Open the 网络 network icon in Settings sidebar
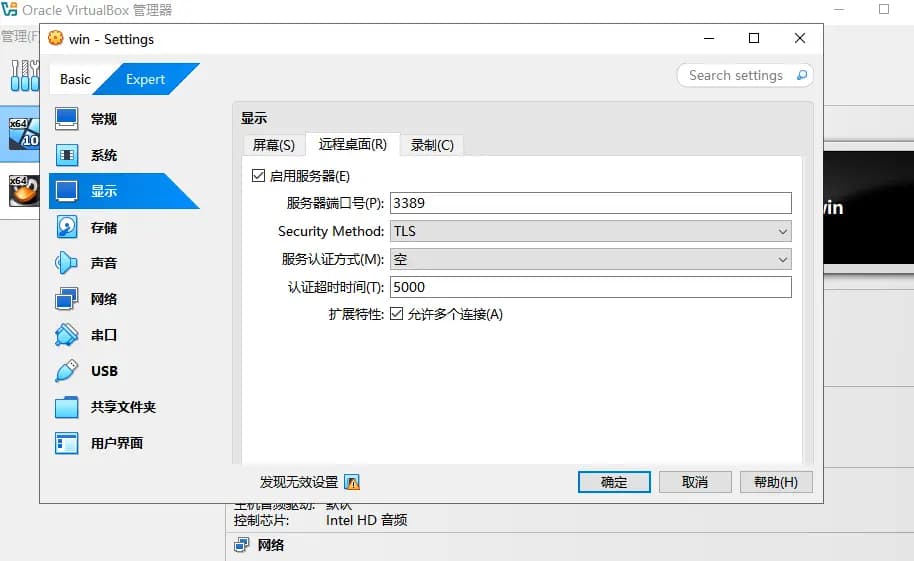This screenshot has width=914, height=561. tap(66, 299)
